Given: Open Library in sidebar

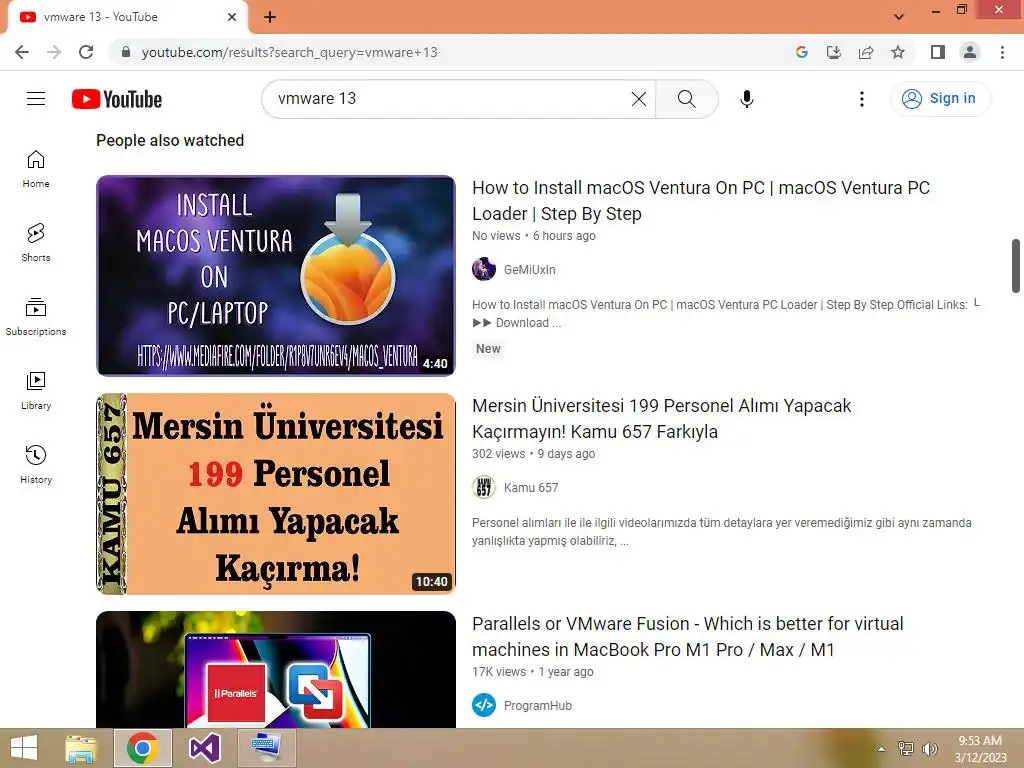Looking at the screenshot, I should pyautogui.click(x=36, y=391).
